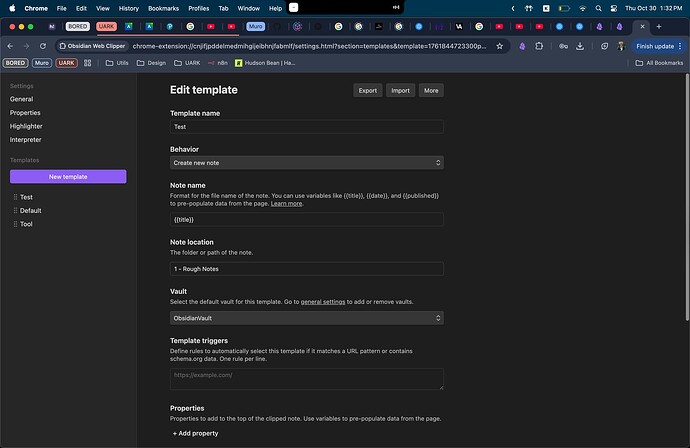Click the browser back arrow
The width and height of the screenshot is (690, 448).
coord(10,46)
